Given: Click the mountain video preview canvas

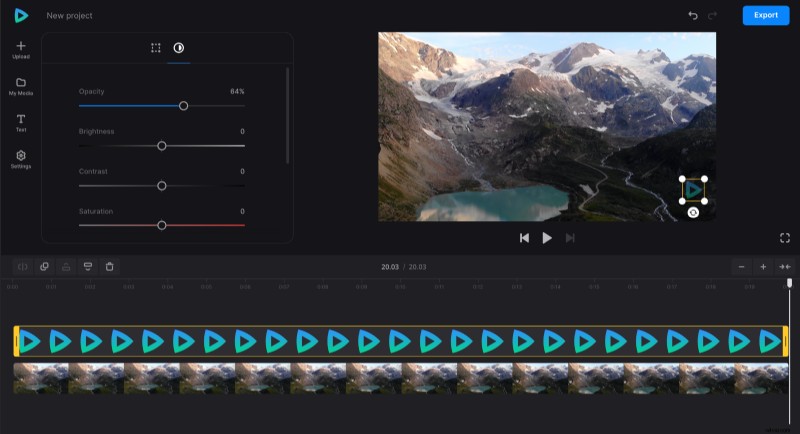Looking at the screenshot, I should pyautogui.click(x=547, y=126).
